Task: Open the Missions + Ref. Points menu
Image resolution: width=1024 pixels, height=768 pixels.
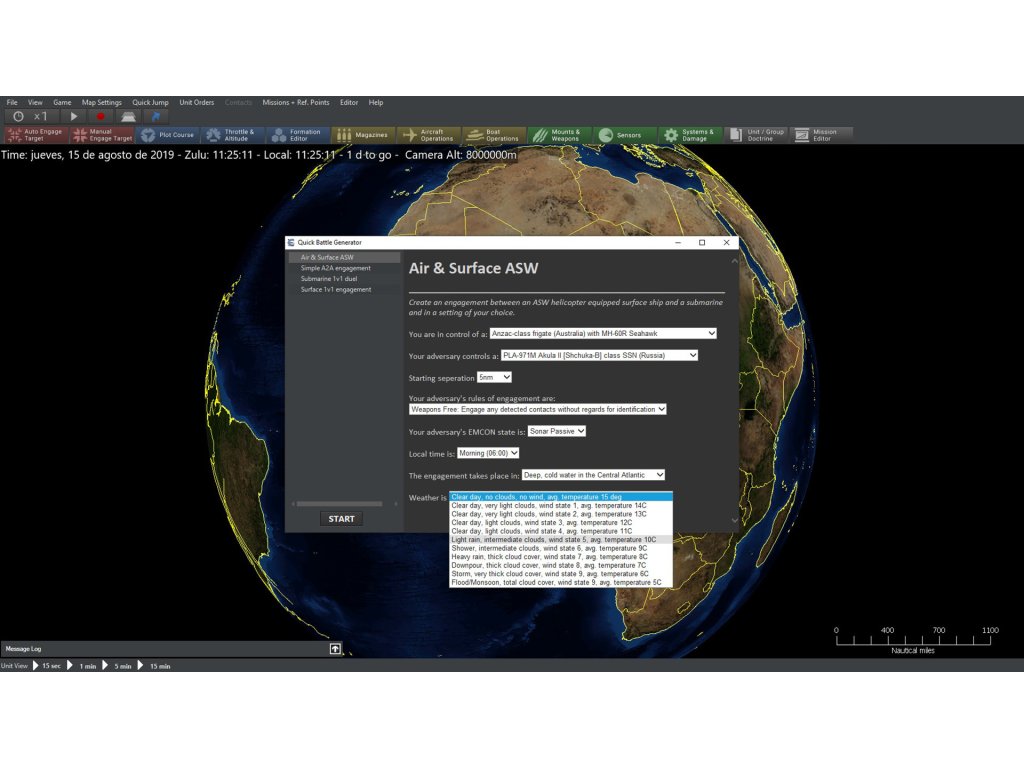Action: 296,103
